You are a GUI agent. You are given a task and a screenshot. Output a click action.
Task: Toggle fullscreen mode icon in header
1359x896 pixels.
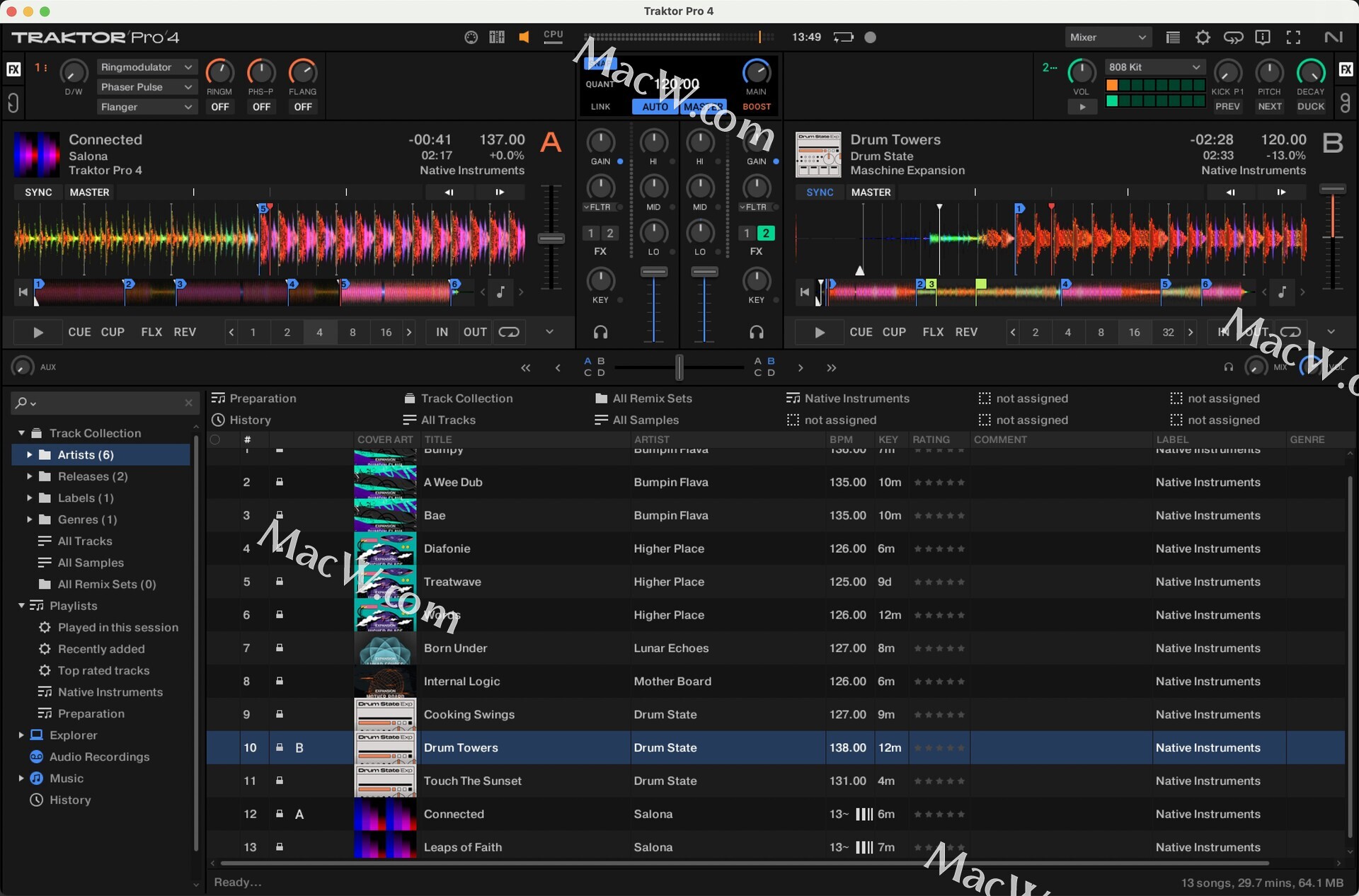[x=1293, y=38]
